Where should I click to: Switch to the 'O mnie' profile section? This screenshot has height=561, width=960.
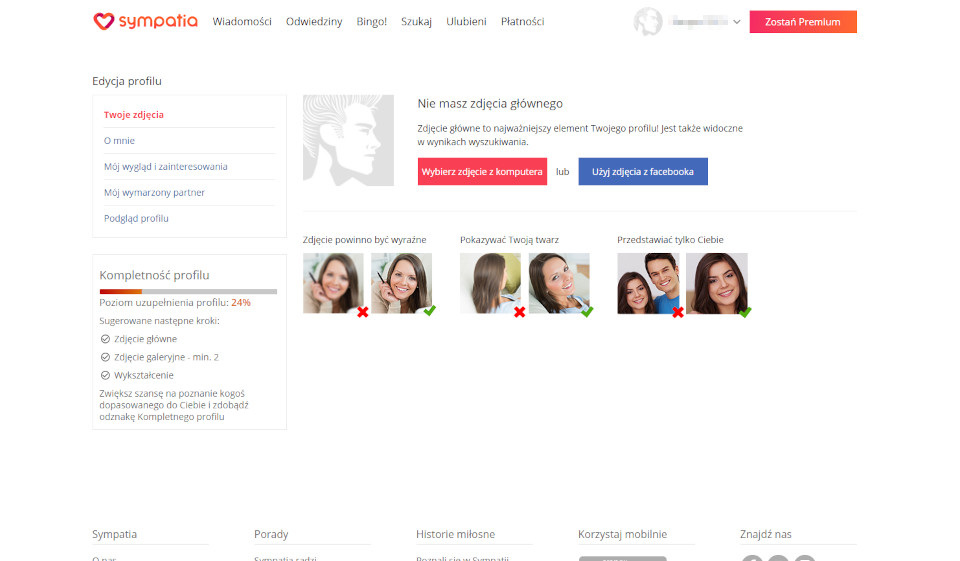point(119,141)
